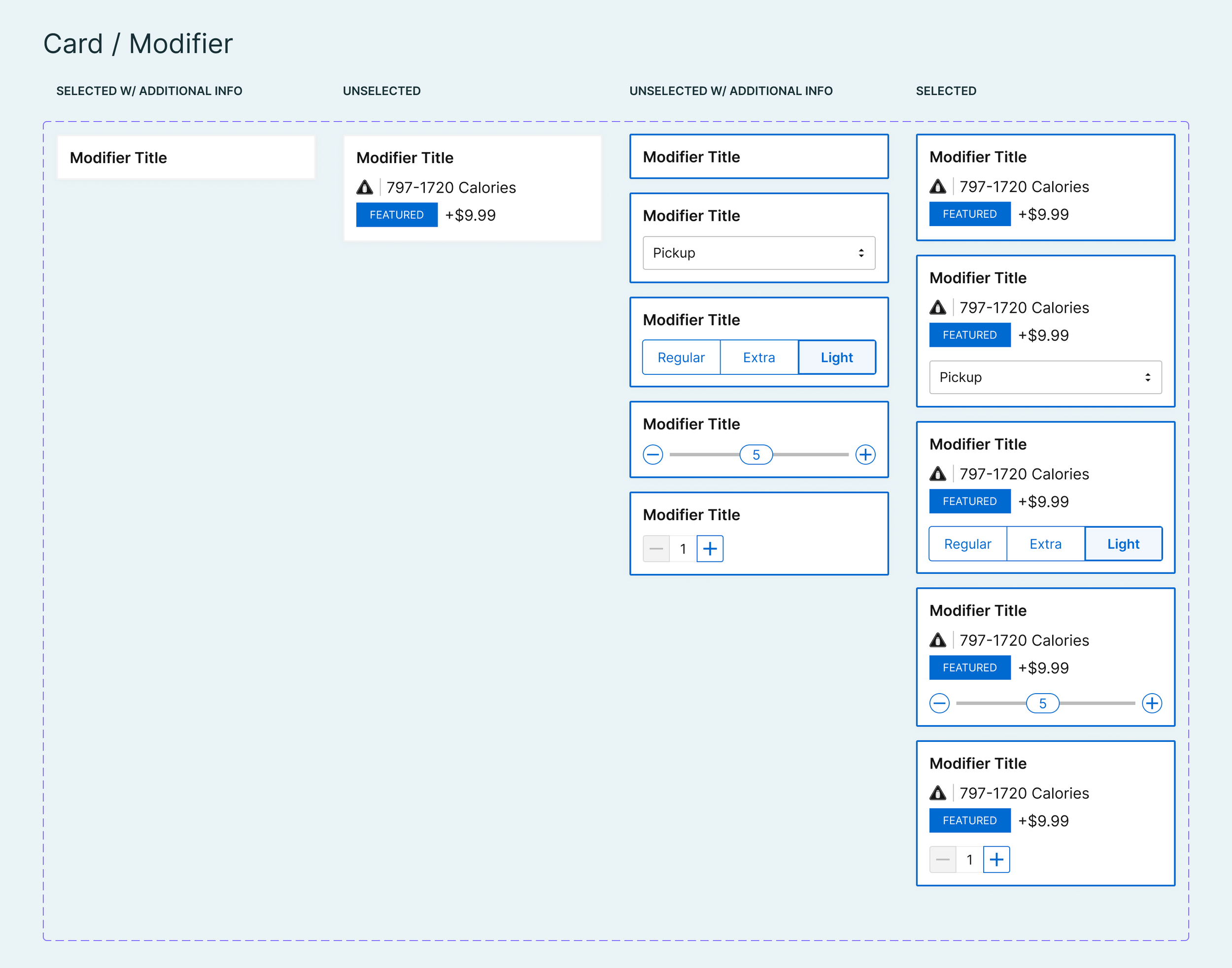Click the minus circle on the third-column slider
This screenshot has width=1232, height=968.
click(652, 455)
